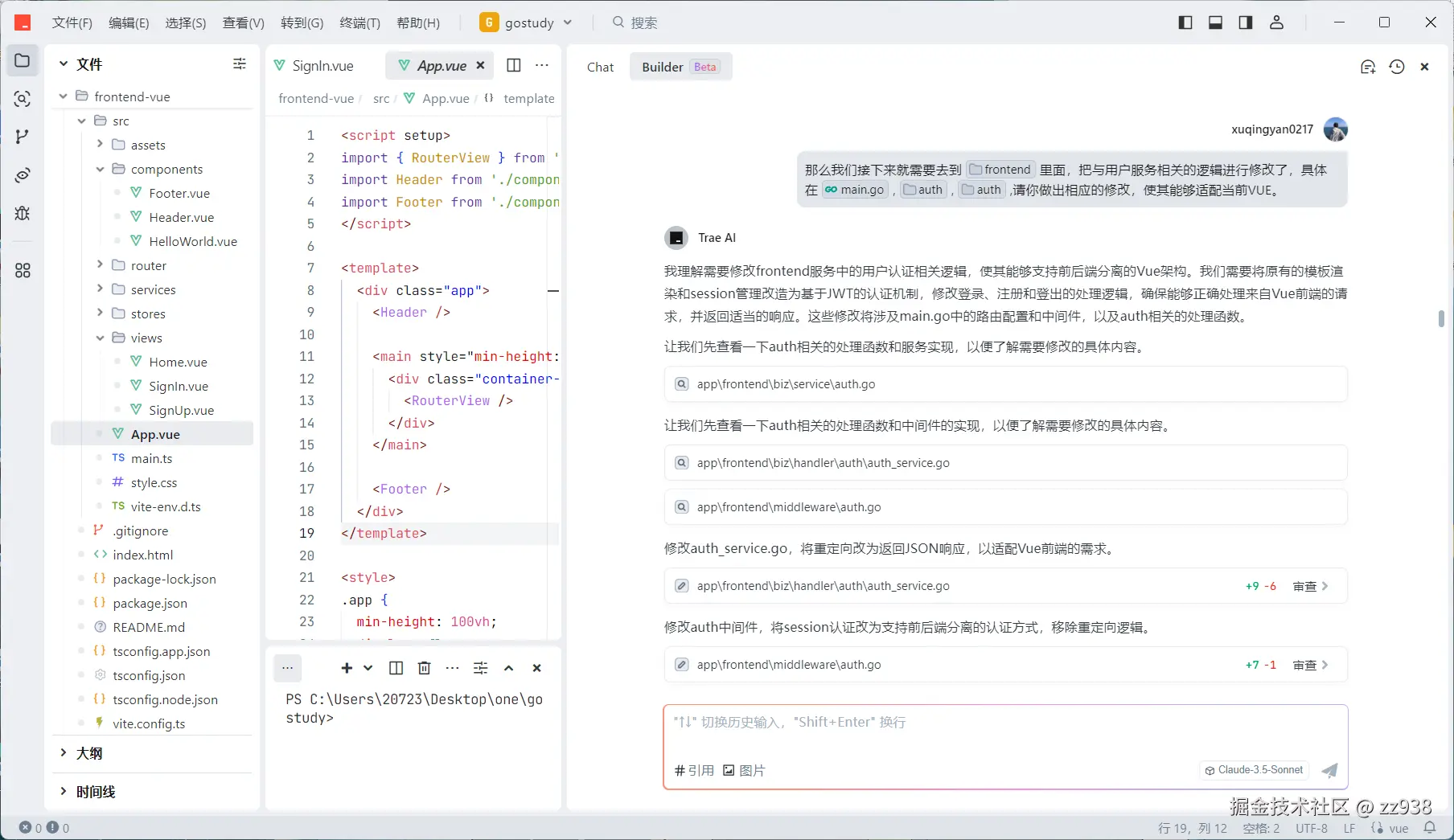1454x840 pixels.
Task: Open package.json in the file tree
Action: tap(150, 603)
